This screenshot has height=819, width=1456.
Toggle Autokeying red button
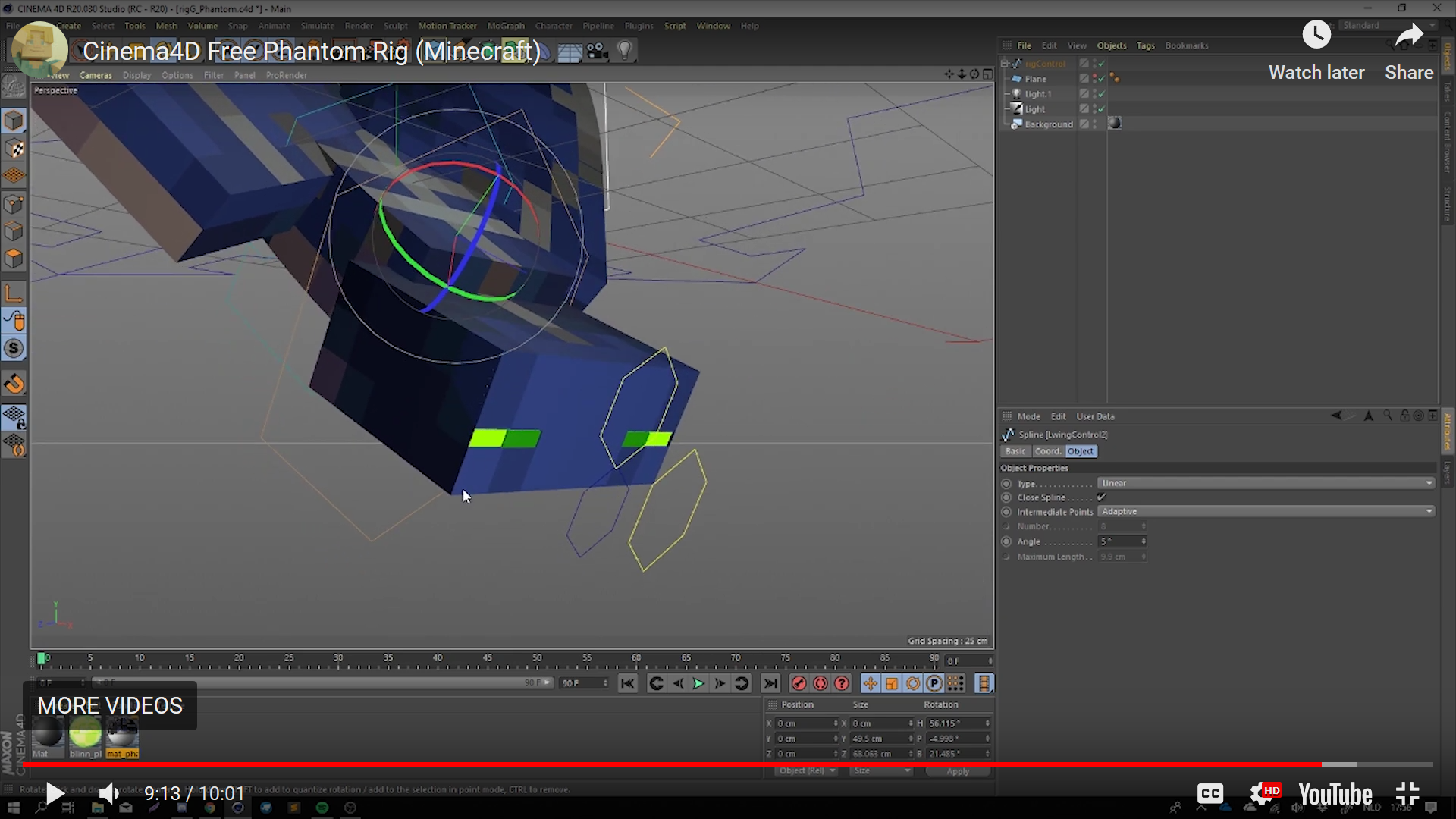tap(821, 683)
